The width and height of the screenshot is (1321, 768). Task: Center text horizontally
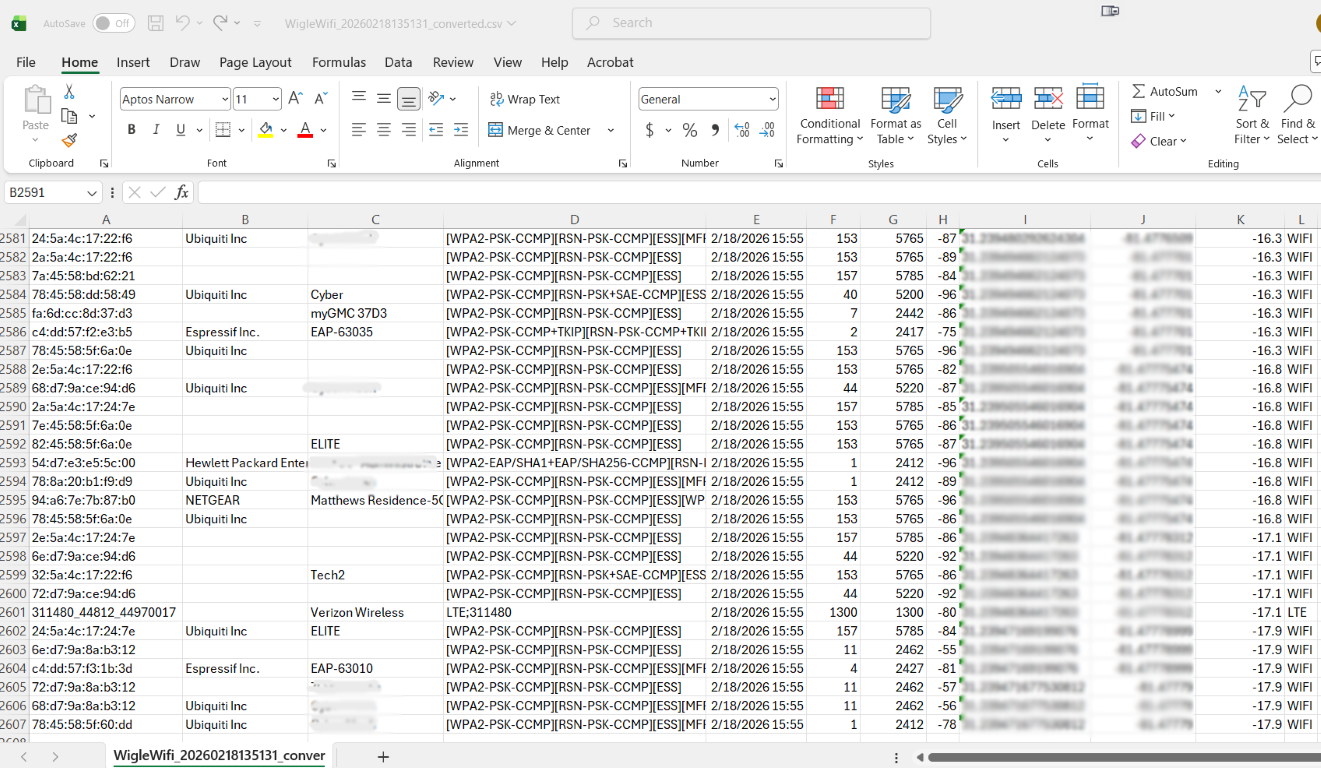pyautogui.click(x=384, y=130)
